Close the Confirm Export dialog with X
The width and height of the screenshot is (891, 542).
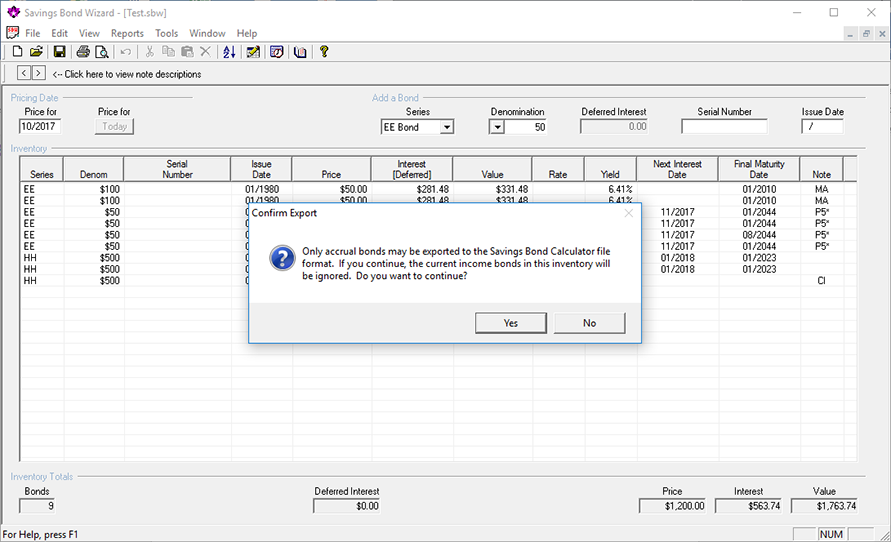click(x=628, y=213)
